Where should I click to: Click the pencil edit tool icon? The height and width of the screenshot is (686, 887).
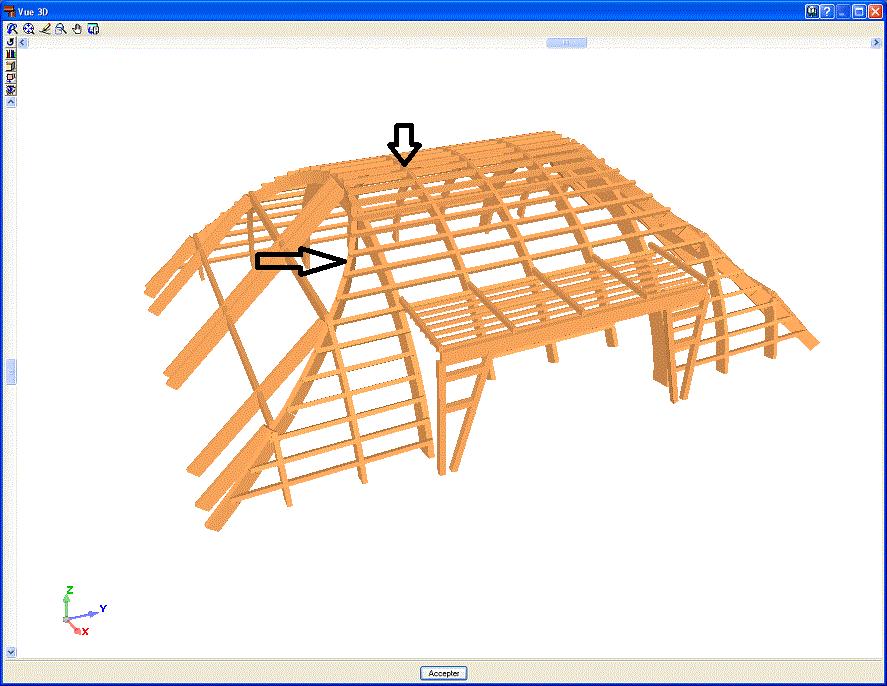coord(45,29)
